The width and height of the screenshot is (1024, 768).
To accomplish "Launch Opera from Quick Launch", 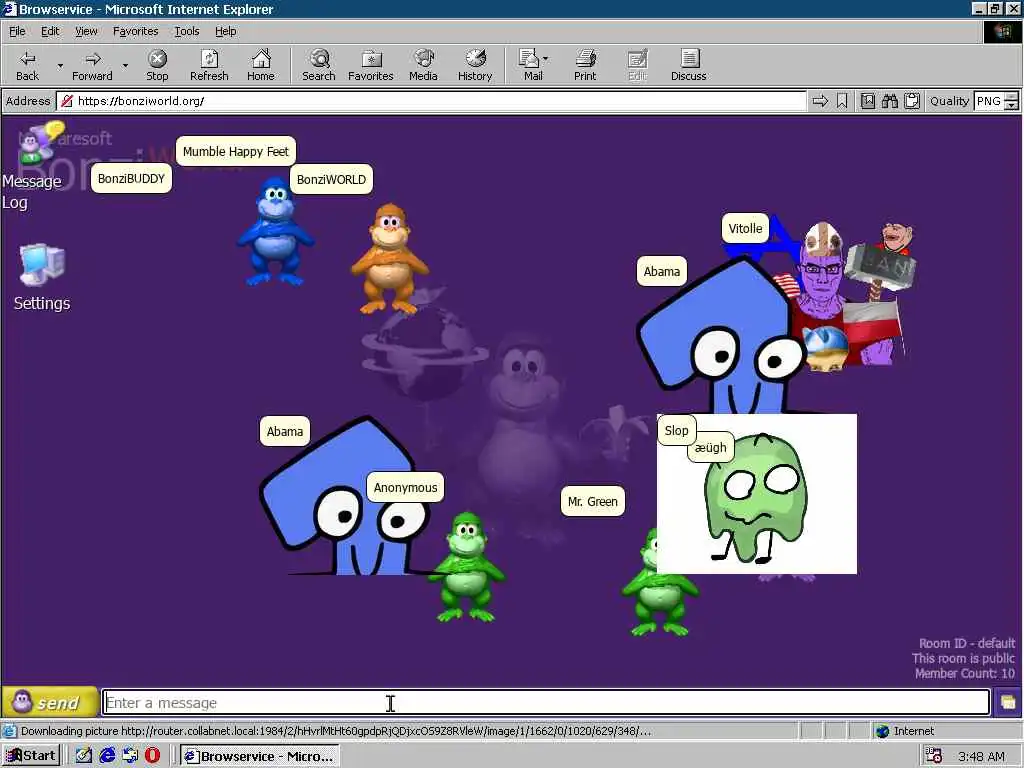I will (x=153, y=756).
